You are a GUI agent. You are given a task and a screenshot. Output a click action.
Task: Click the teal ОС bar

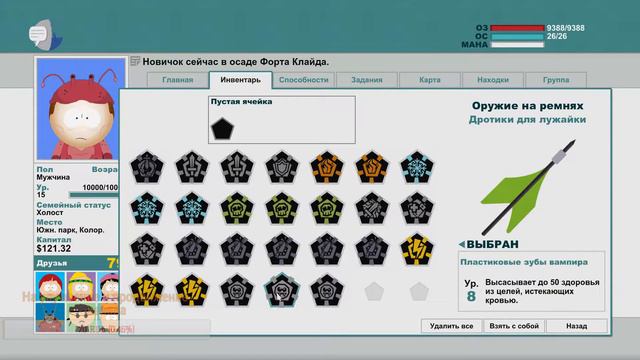click(517, 36)
